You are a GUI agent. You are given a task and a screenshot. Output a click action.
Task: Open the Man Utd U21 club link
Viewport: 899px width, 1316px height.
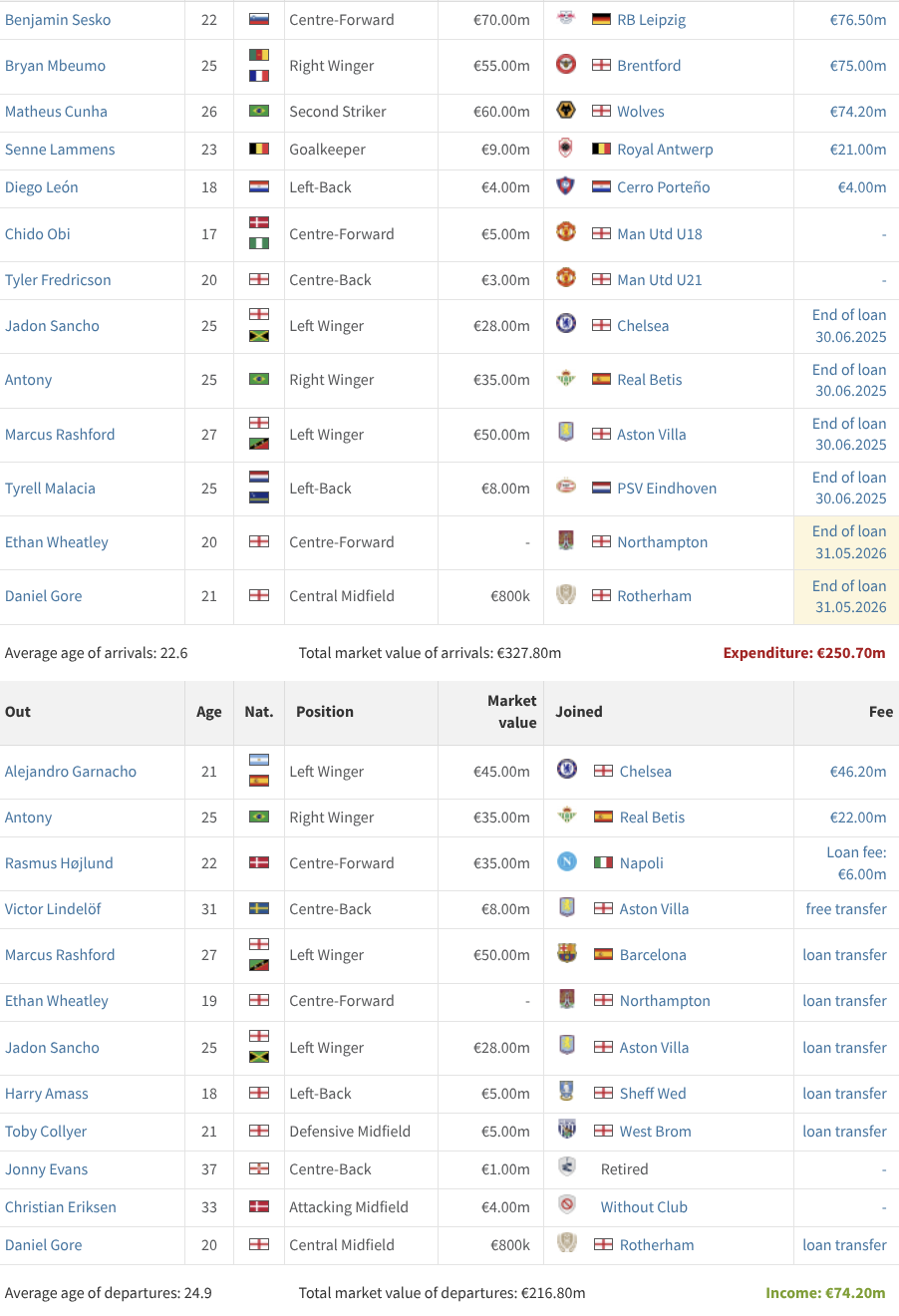[659, 280]
